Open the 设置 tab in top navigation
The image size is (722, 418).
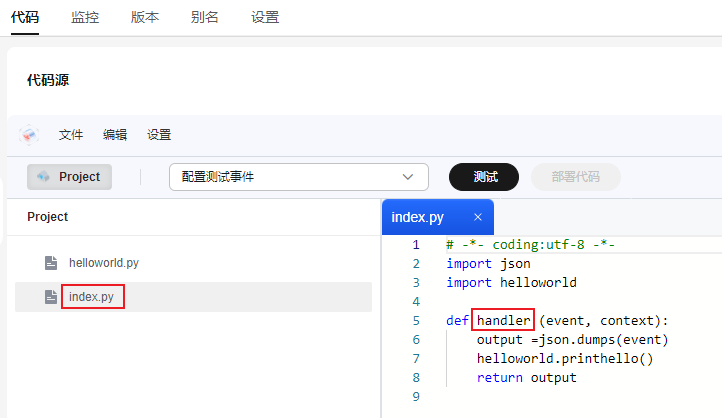point(265,18)
